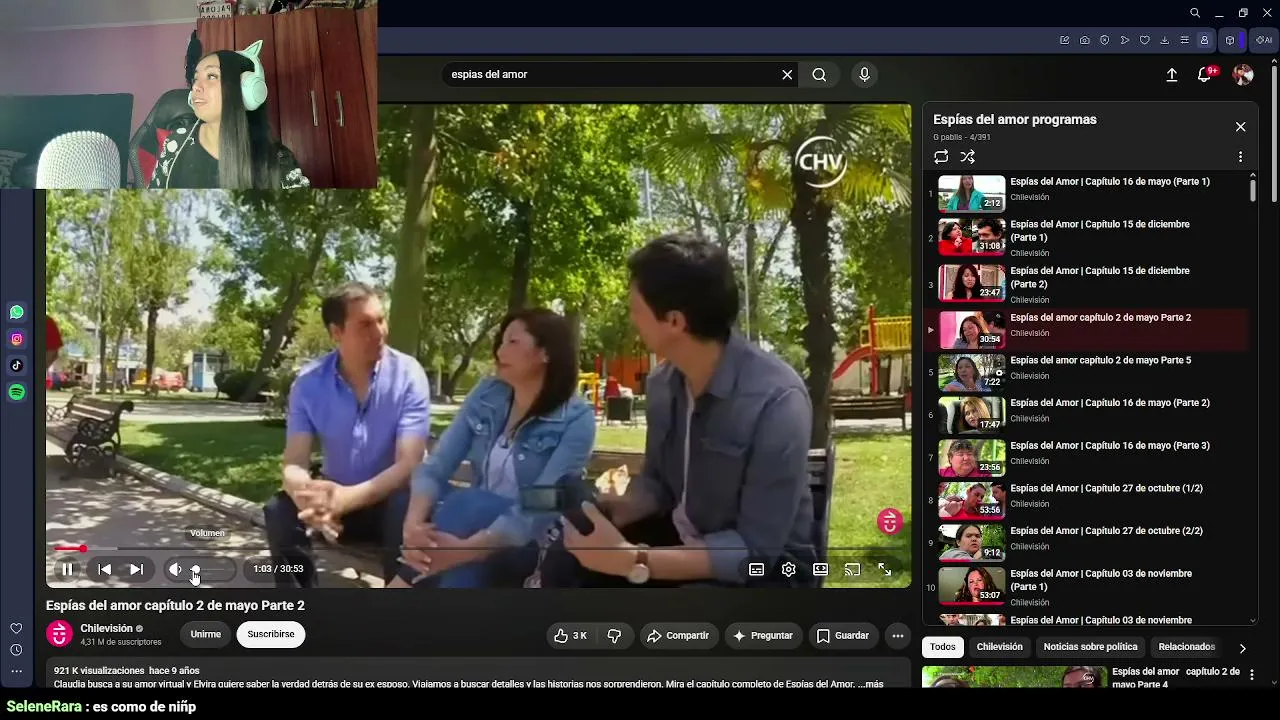Open the Chilevisión channel avatar
Image resolution: width=1280 pixels, height=720 pixels.
click(x=60, y=634)
